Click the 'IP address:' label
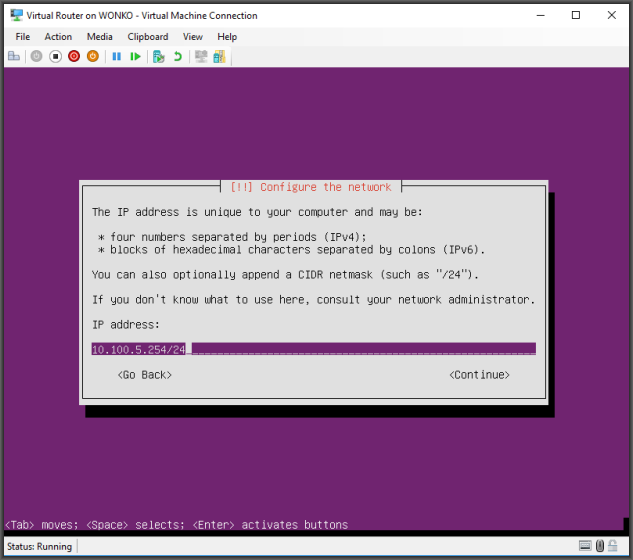Screen dimensions: 633x560 126,325
